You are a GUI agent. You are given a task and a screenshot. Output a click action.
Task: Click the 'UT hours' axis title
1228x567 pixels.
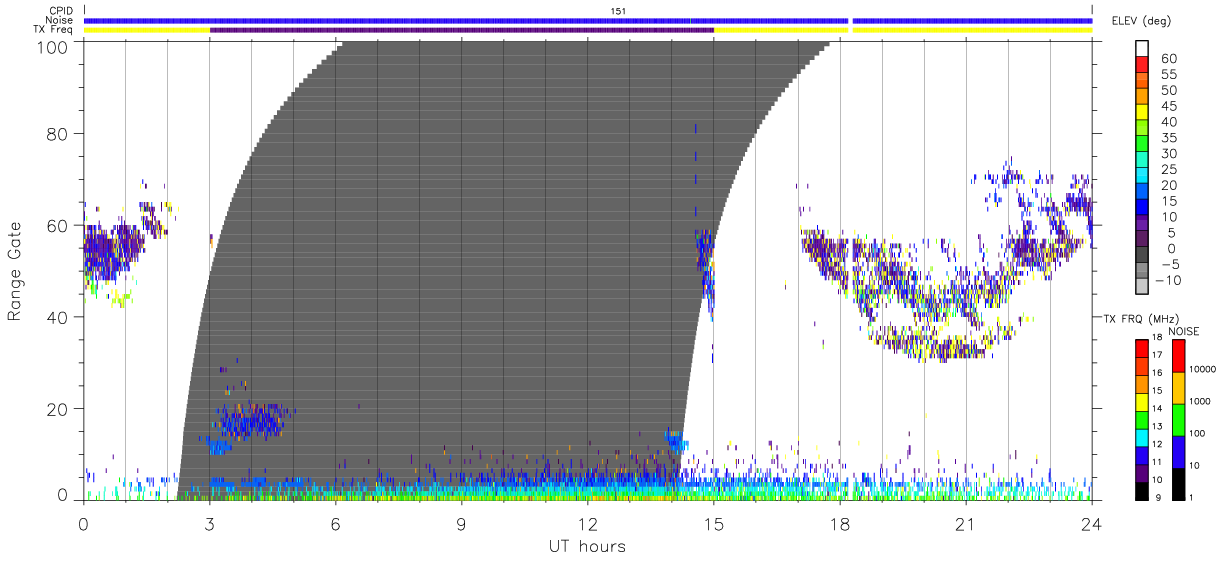tap(587, 546)
